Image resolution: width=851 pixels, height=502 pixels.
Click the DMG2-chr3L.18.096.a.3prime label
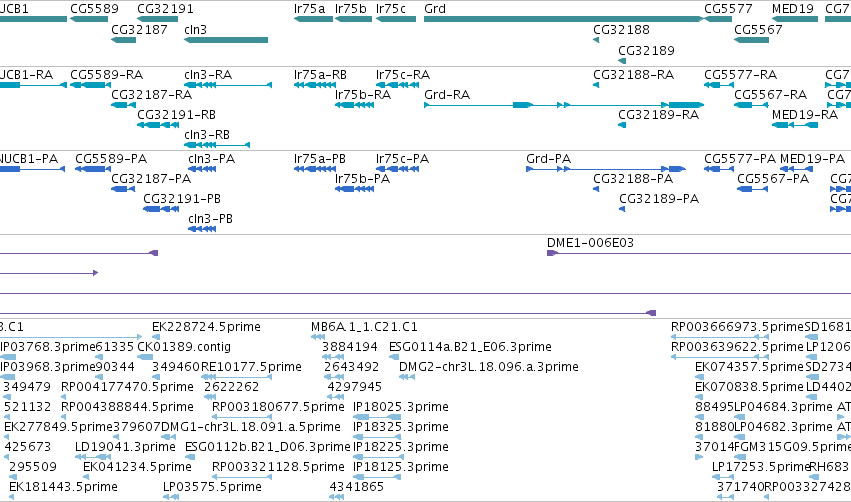(488, 366)
